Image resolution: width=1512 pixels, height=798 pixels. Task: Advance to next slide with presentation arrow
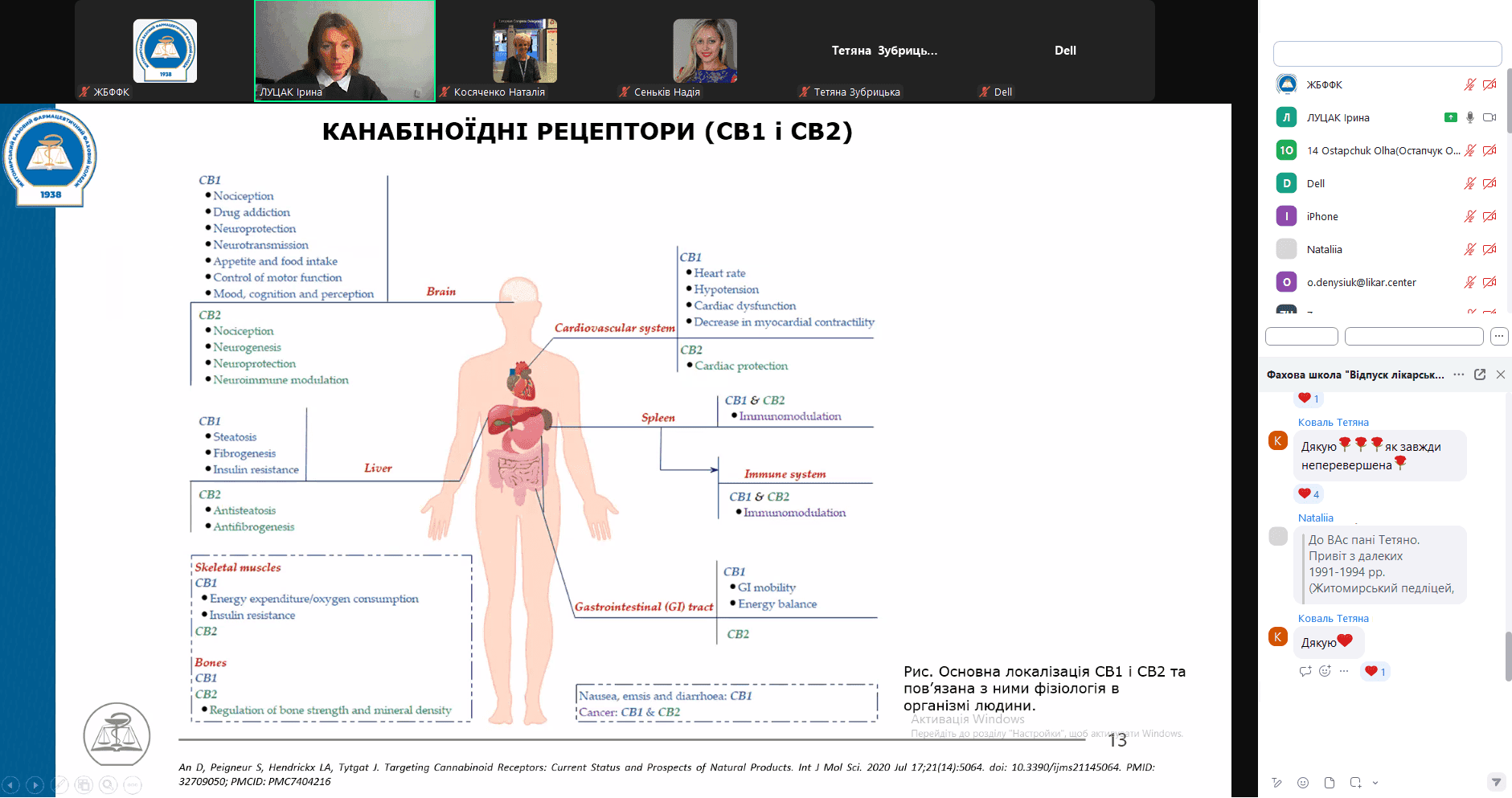coord(35,785)
